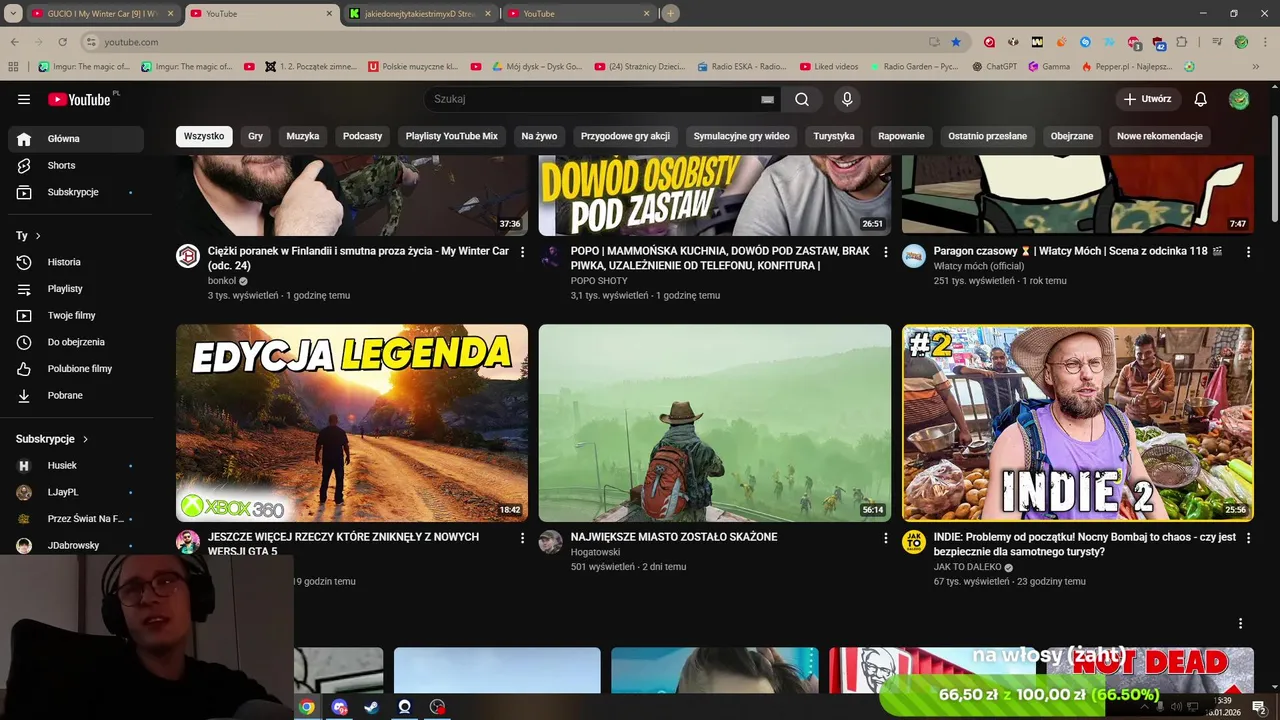Select Ostatnio przesłane chip
Viewport: 1280px width, 720px height.
(x=987, y=136)
